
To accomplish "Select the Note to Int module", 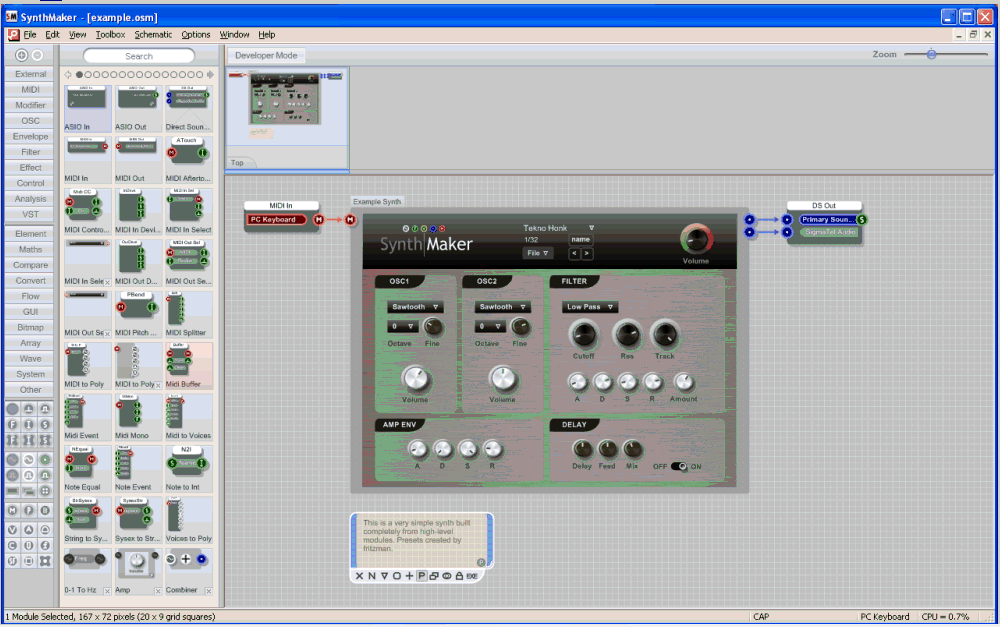I will click(x=188, y=469).
